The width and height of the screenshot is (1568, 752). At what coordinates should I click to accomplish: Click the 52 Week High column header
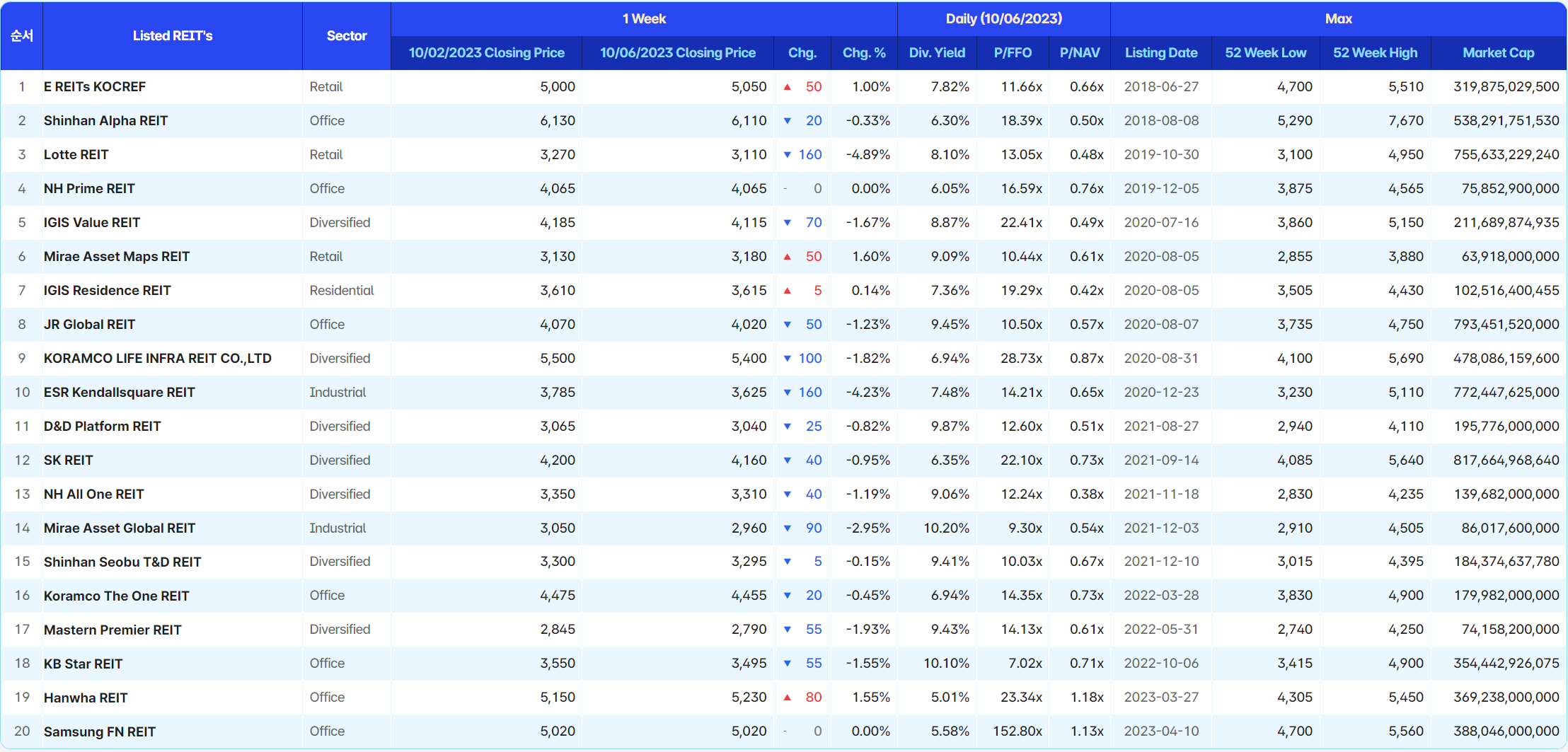[1376, 53]
